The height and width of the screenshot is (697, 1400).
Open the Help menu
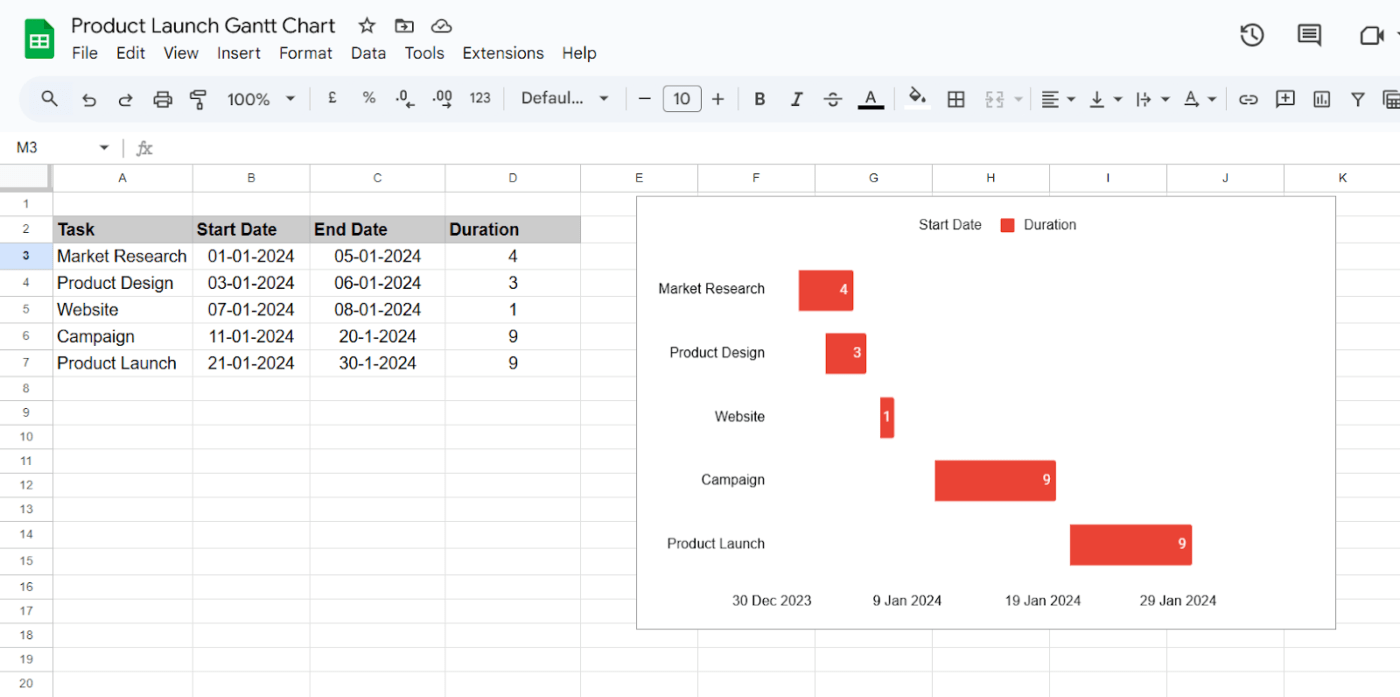pos(579,53)
